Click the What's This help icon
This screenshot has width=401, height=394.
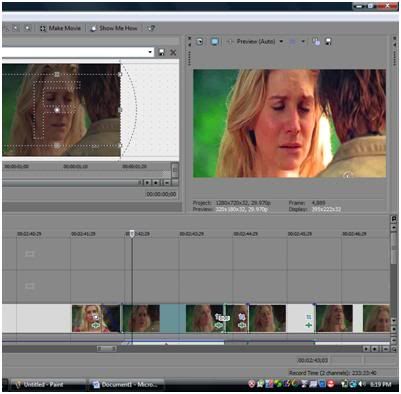pyautogui.click(x=151, y=28)
